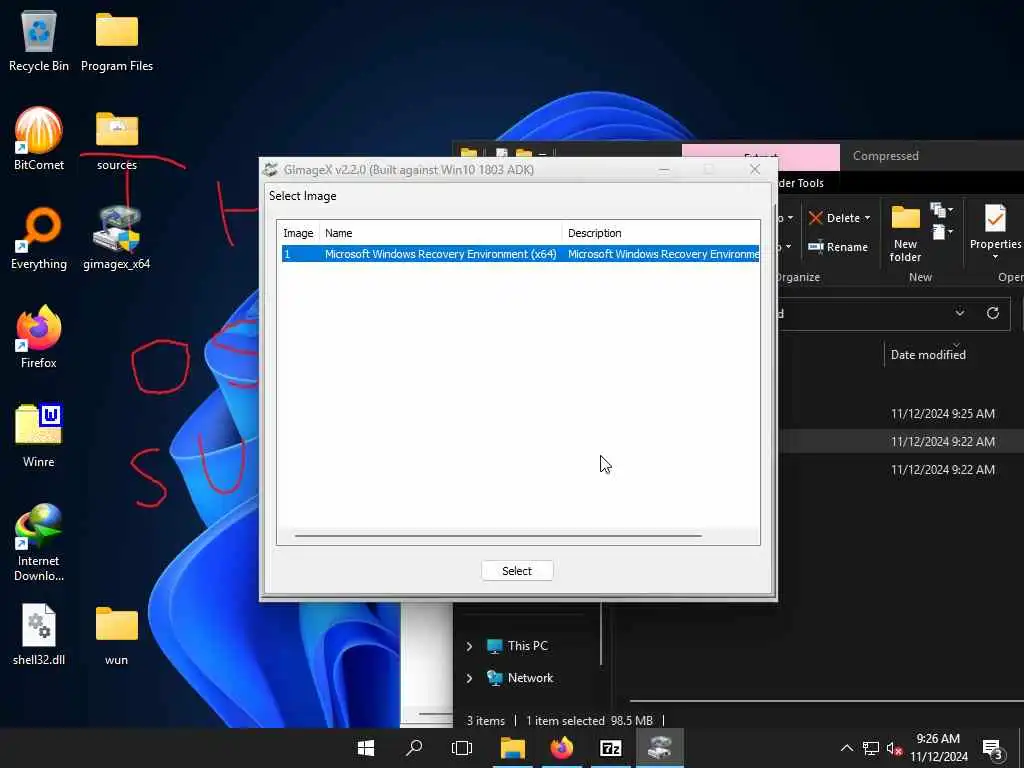Launch BitComet from the desktop
Screen dimensions: 1024x768
pyautogui.click(x=39, y=138)
